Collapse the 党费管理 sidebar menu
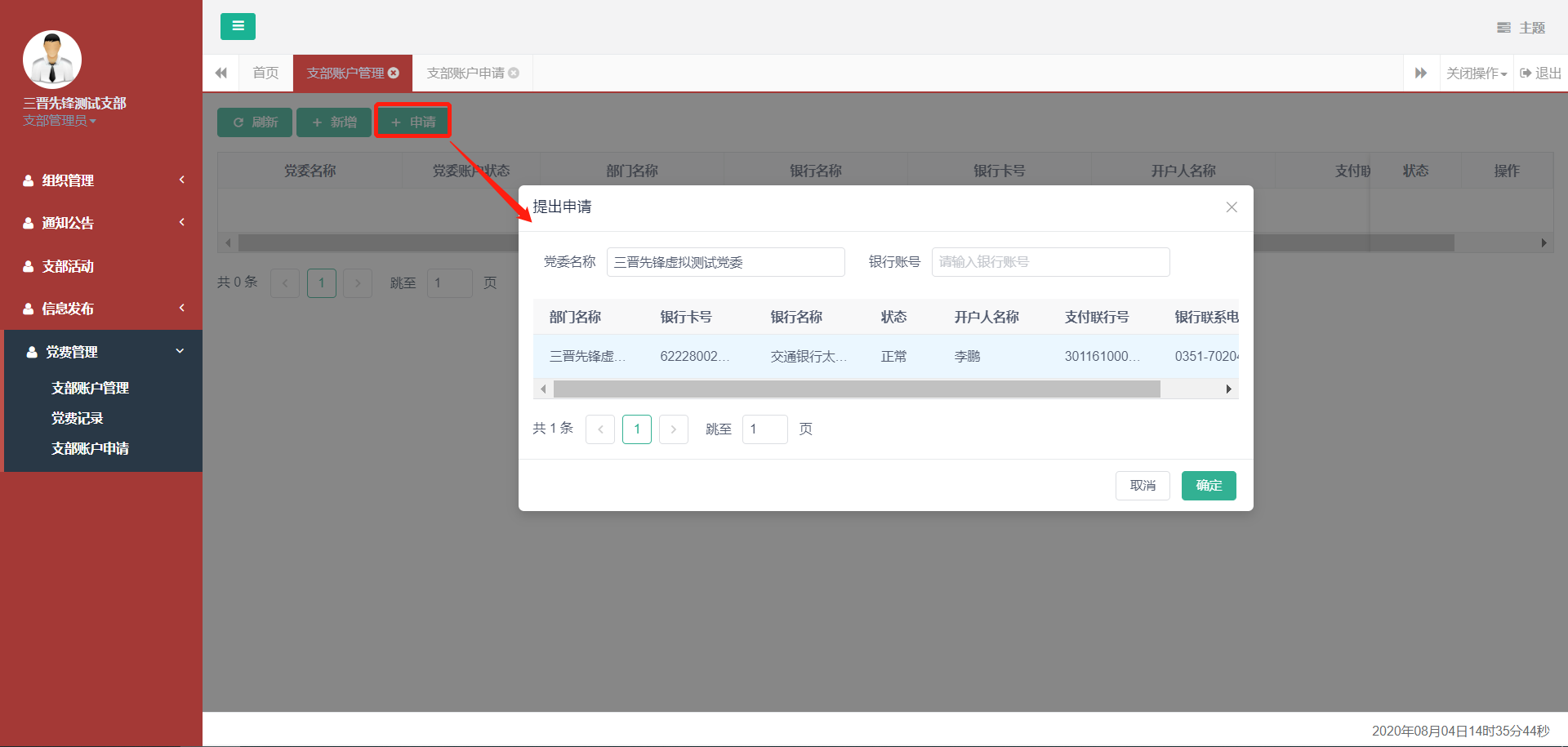Image resolution: width=1568 pixels, height=747 pixels. 101,352
